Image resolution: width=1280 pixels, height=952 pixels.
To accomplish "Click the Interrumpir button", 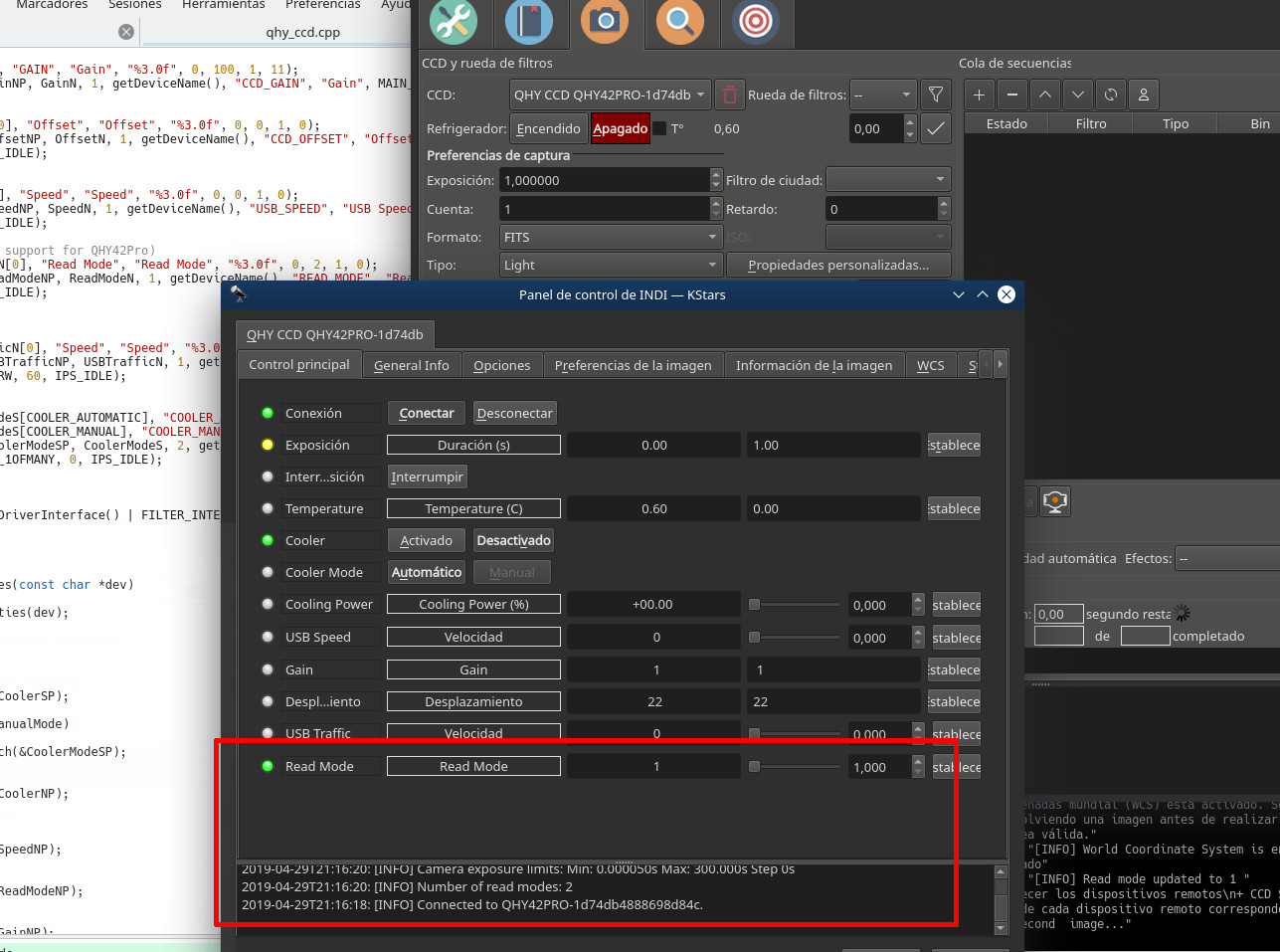I will coord(427,476).
